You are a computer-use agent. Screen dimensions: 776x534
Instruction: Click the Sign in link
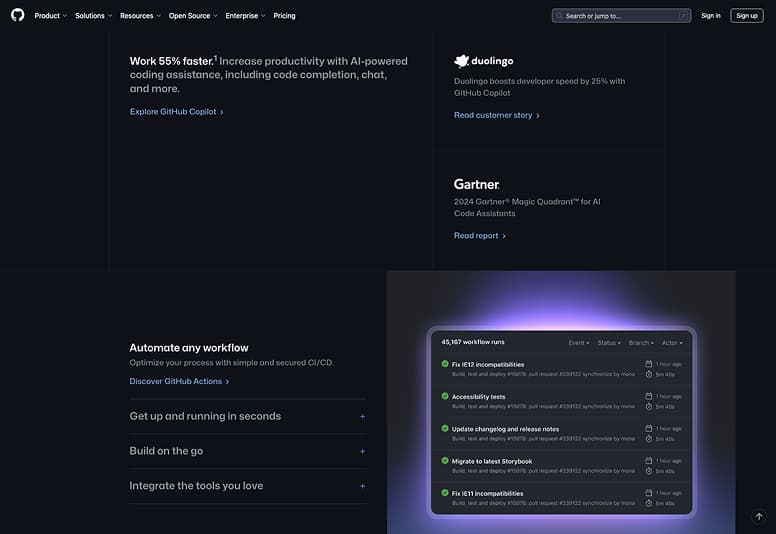[x=711, y=16]
